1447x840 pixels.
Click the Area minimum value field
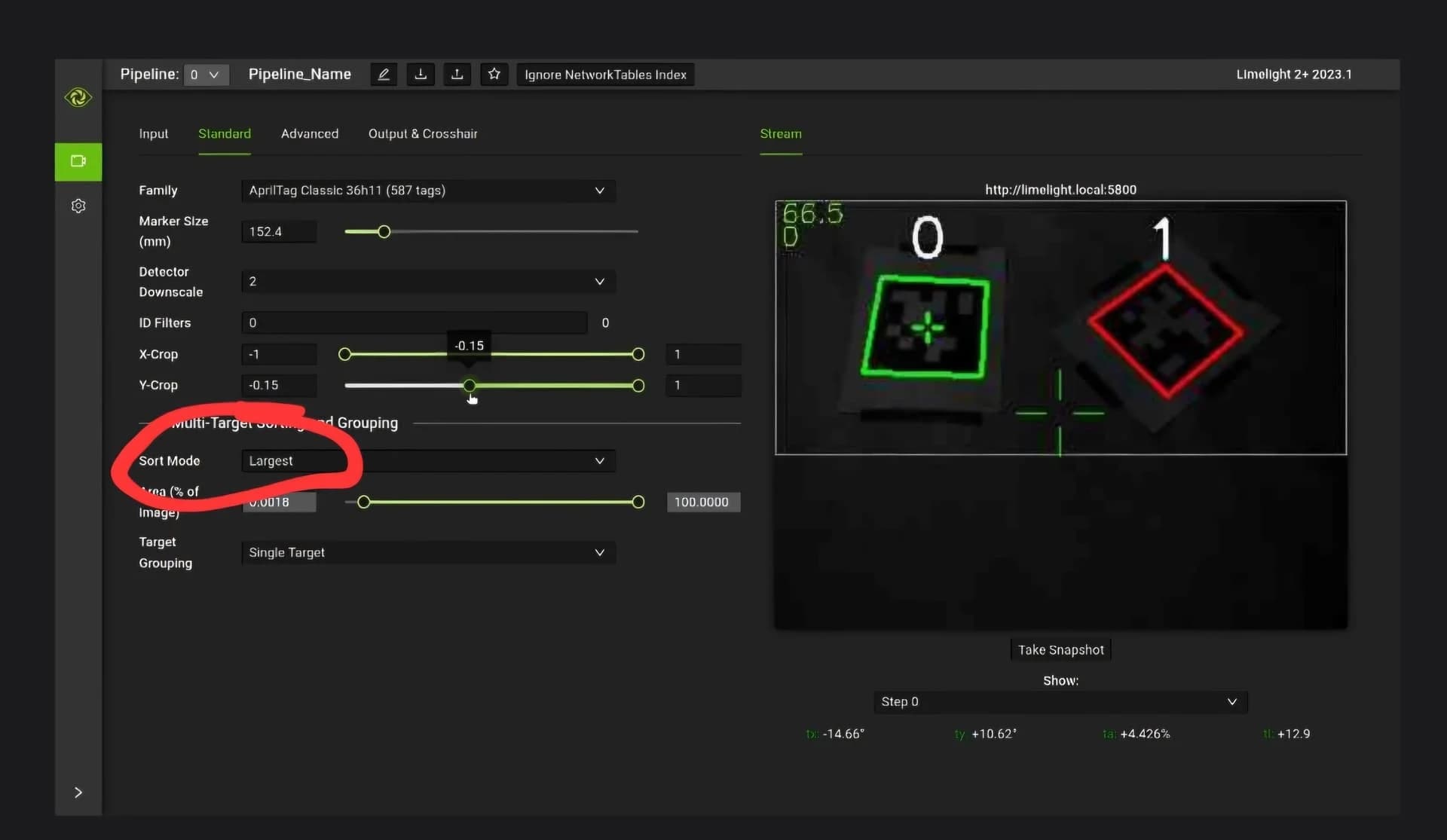pyautogui.click(x=279, y=502)
